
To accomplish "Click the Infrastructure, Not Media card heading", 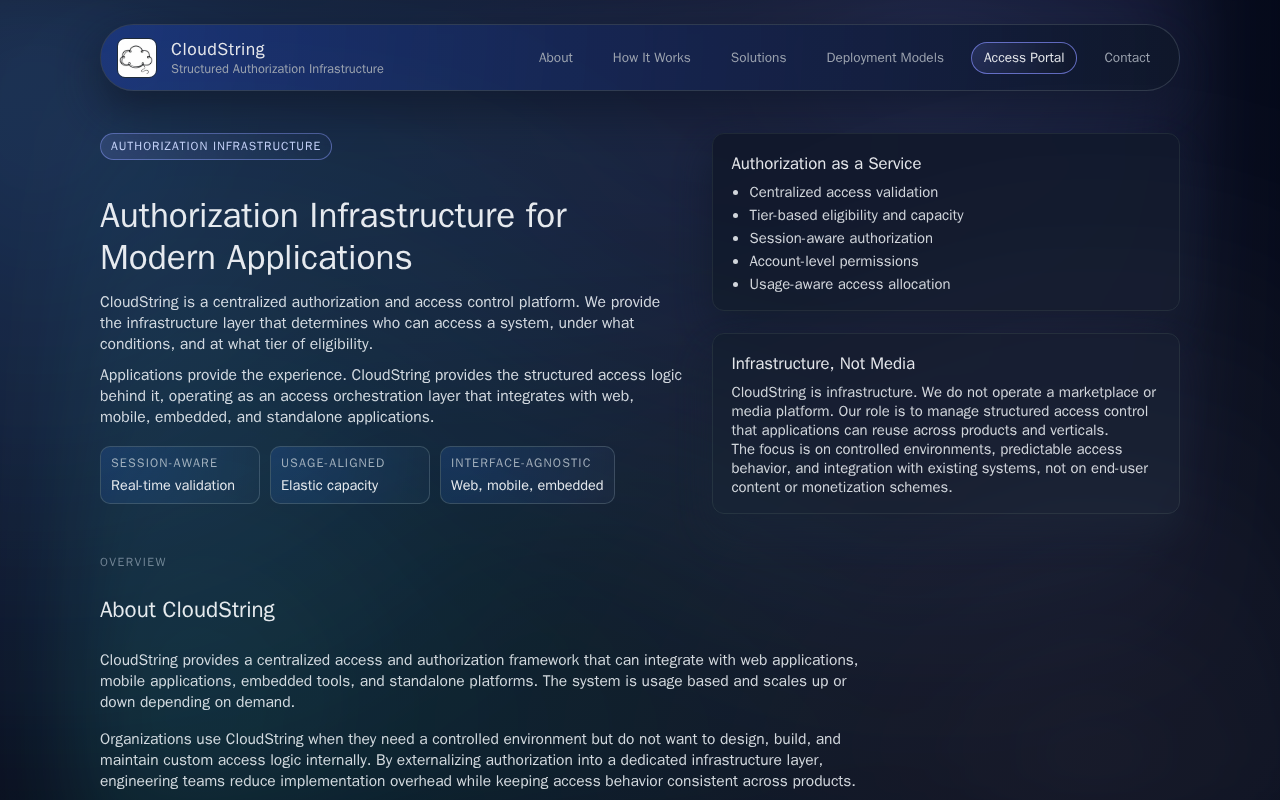I will pyautogui.click(x=823, y=363).
